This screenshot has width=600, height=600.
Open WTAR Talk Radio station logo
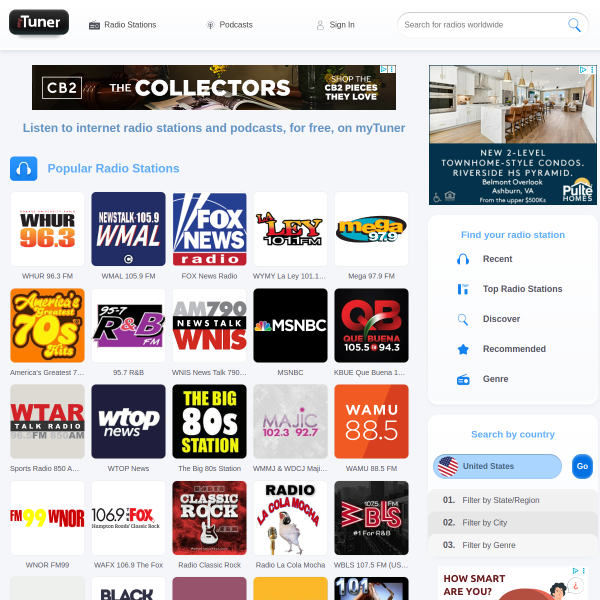coord(47,421)
